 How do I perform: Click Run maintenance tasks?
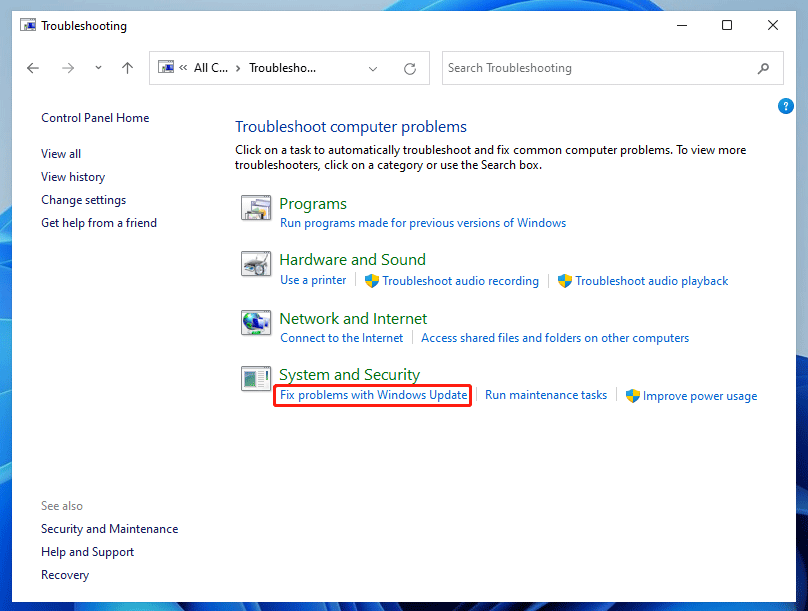(x=546, y=395)
